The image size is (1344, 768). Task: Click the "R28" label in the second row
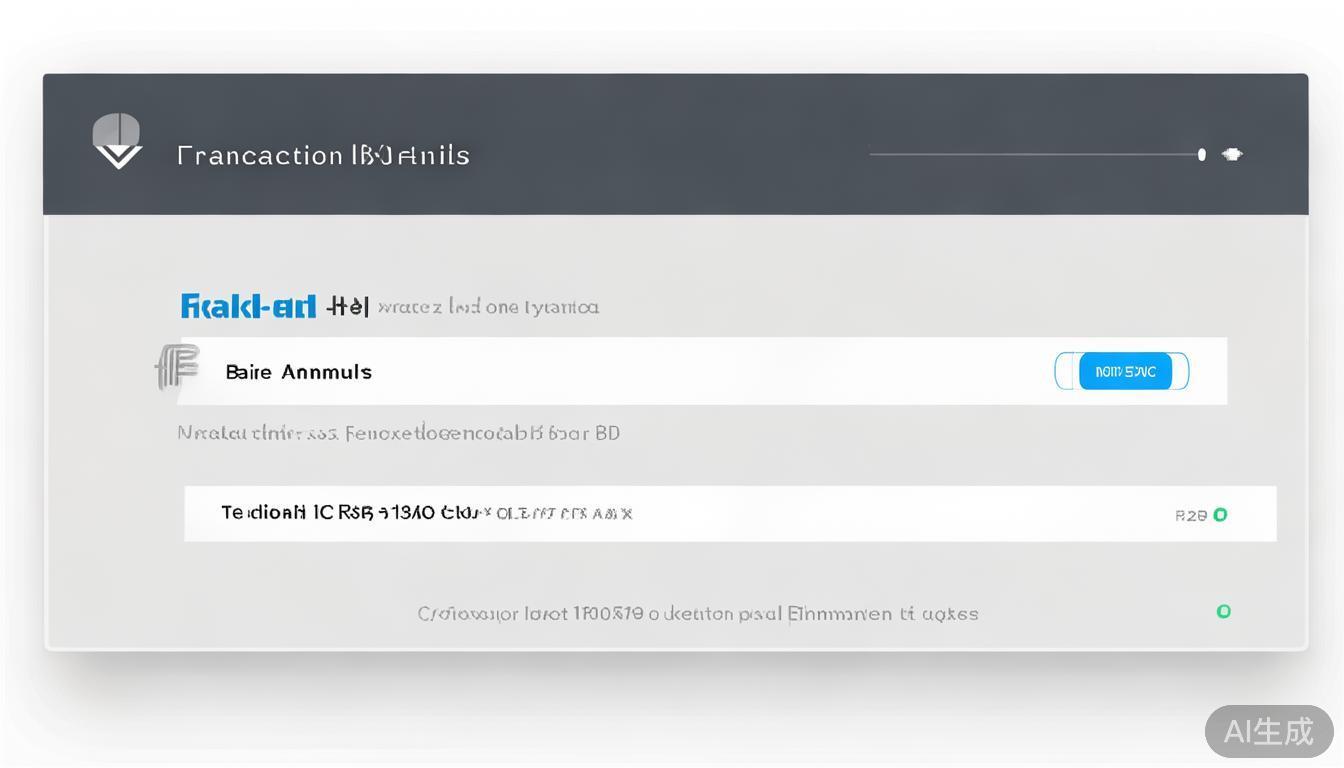tap(1190, 516)
